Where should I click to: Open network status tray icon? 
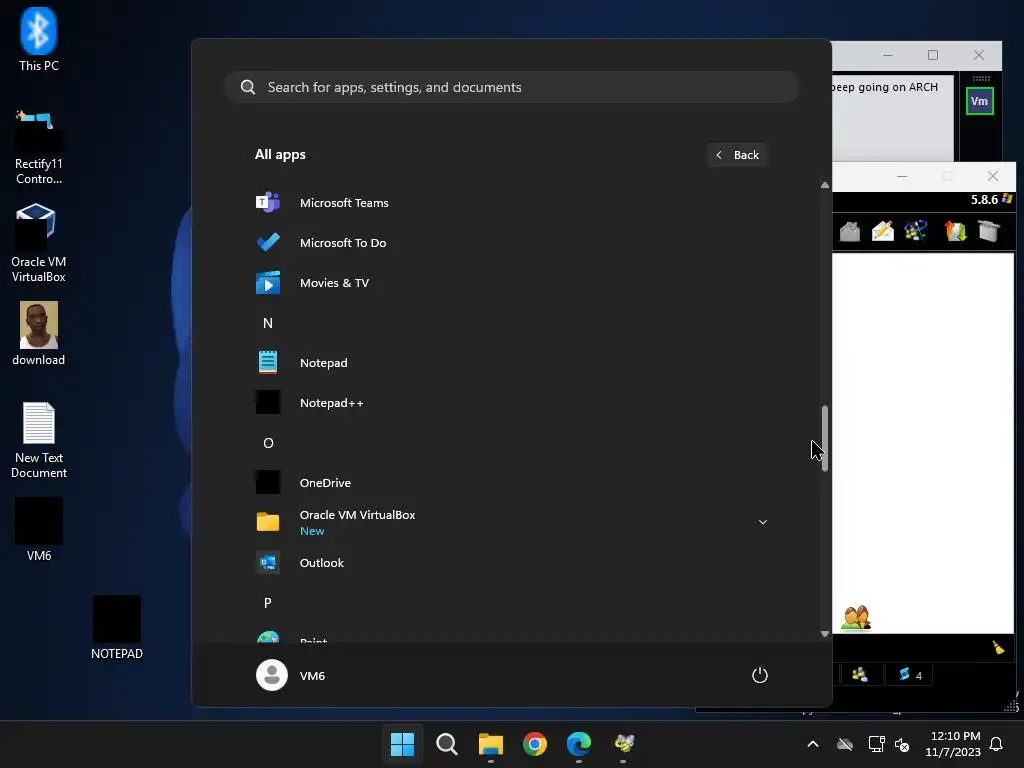coord(876,744)
